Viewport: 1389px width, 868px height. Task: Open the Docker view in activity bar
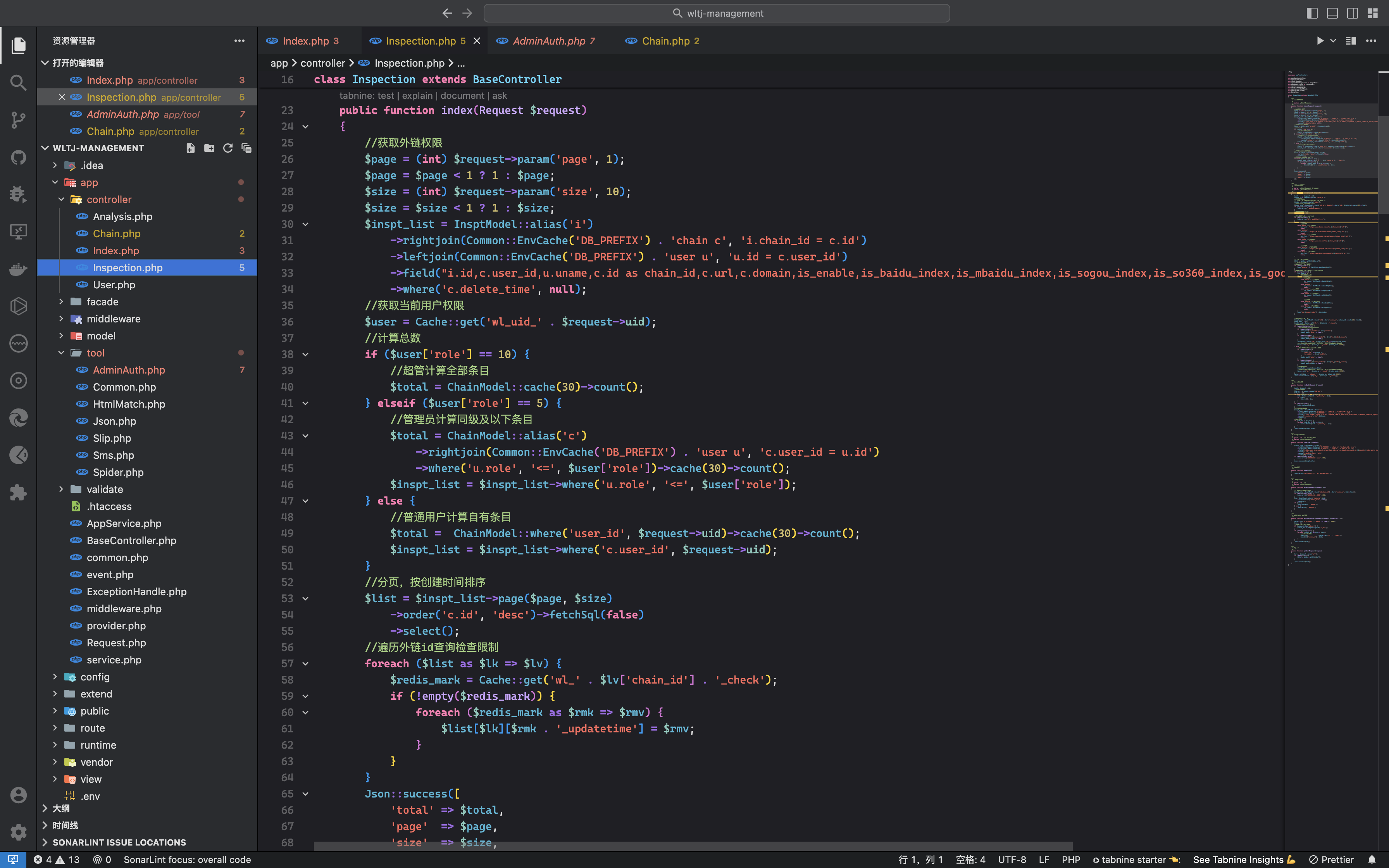(18, 269)
